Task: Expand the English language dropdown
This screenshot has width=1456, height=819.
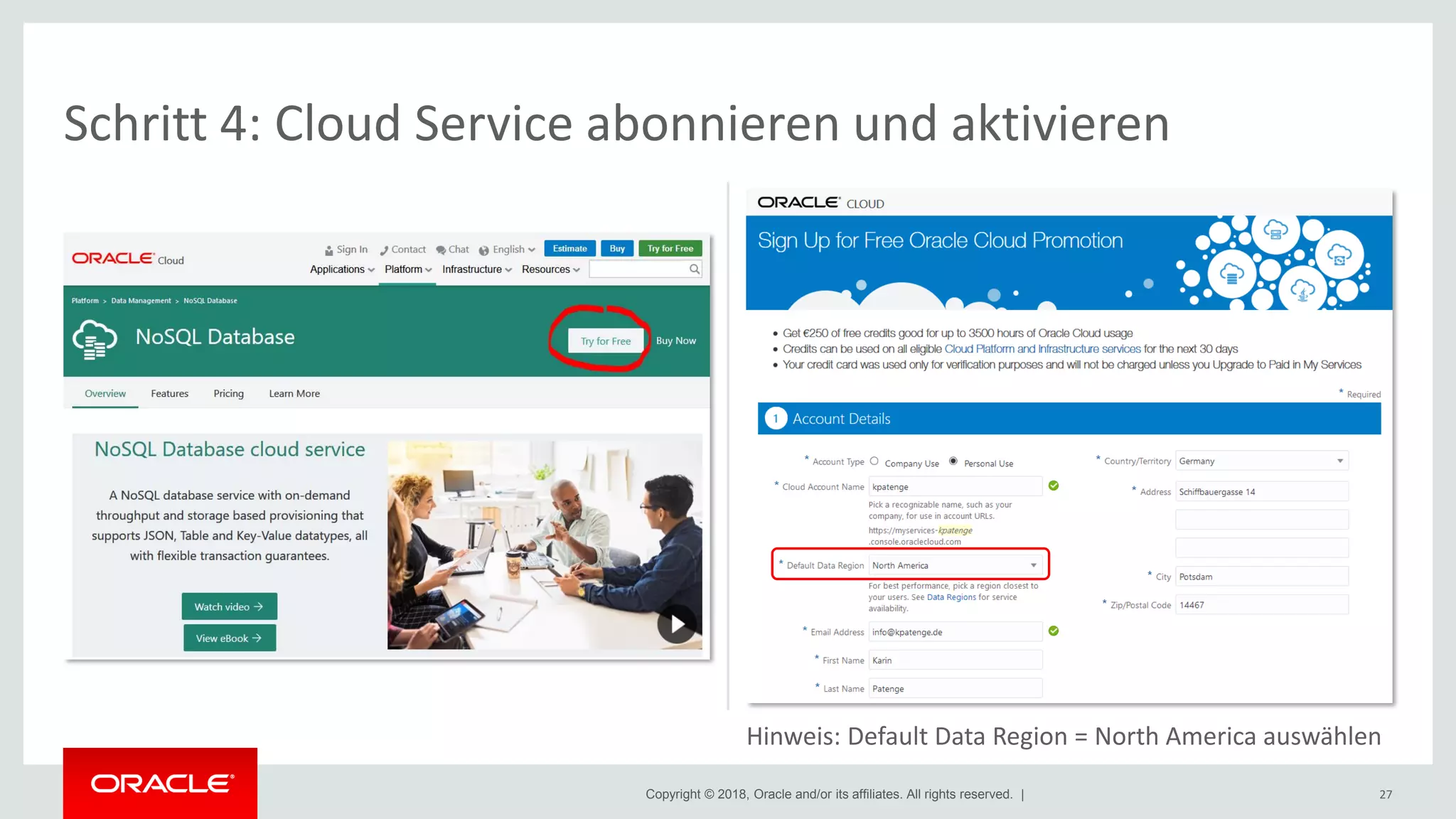Action: pyautogui.click(x=514, y=250)
